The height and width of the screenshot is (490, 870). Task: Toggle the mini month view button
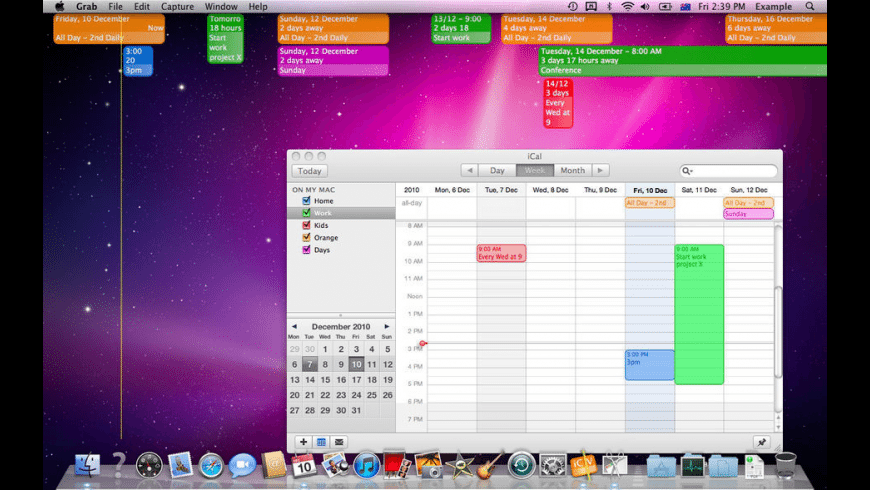(321, 442)
